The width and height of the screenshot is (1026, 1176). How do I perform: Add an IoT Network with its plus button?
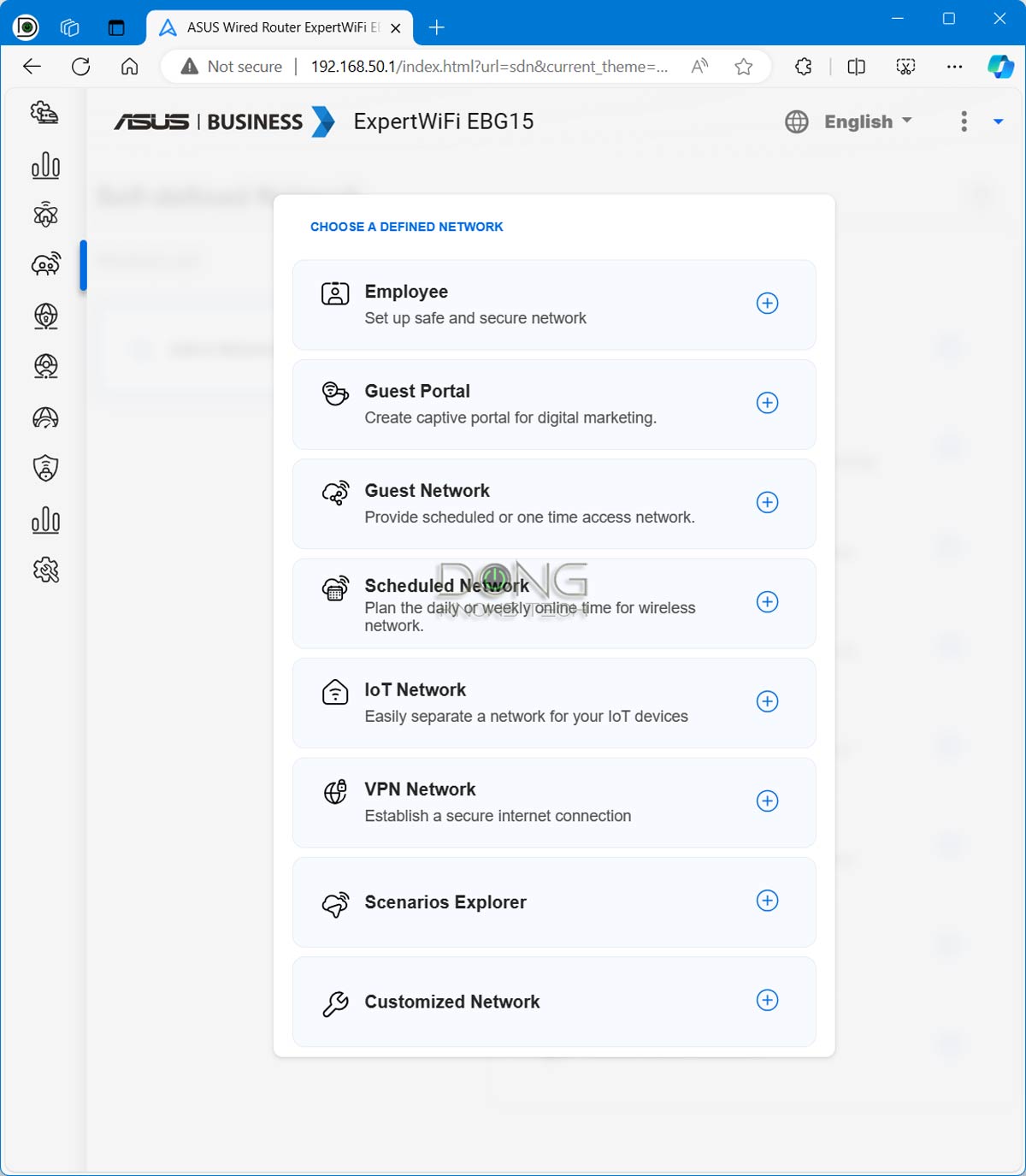pos(768,701)
